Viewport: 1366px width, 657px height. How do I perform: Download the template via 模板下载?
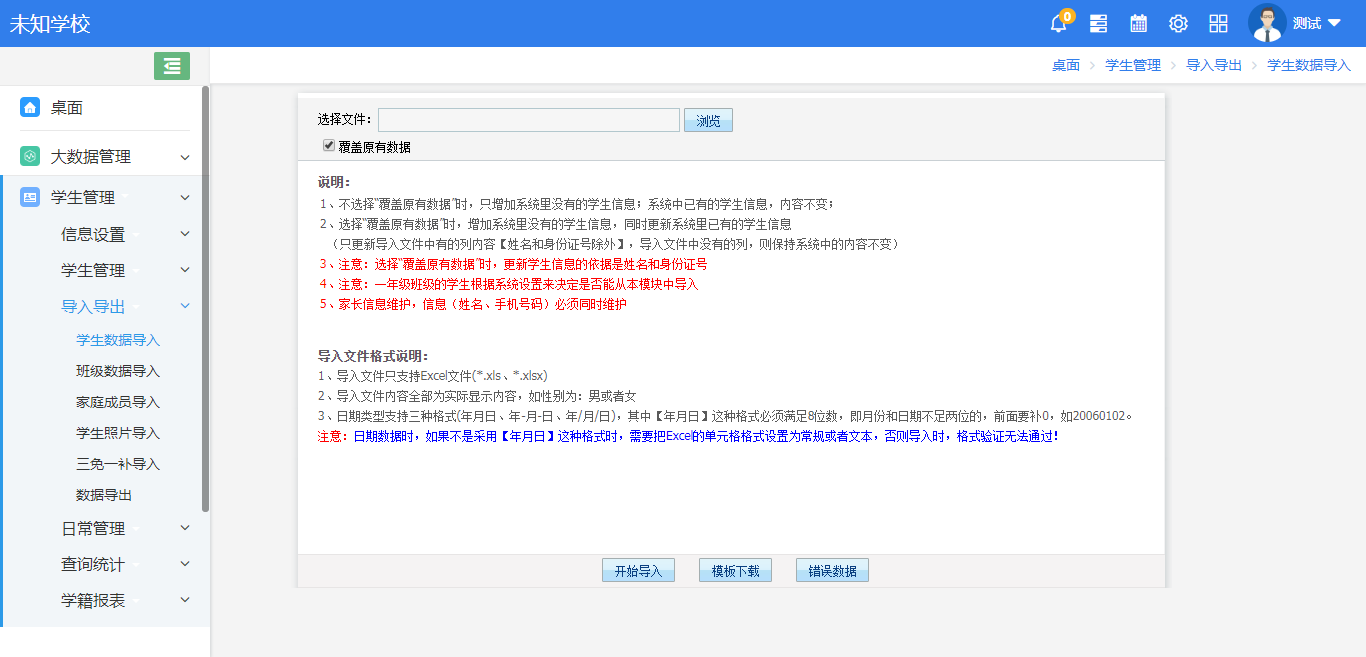coord(735,569)
